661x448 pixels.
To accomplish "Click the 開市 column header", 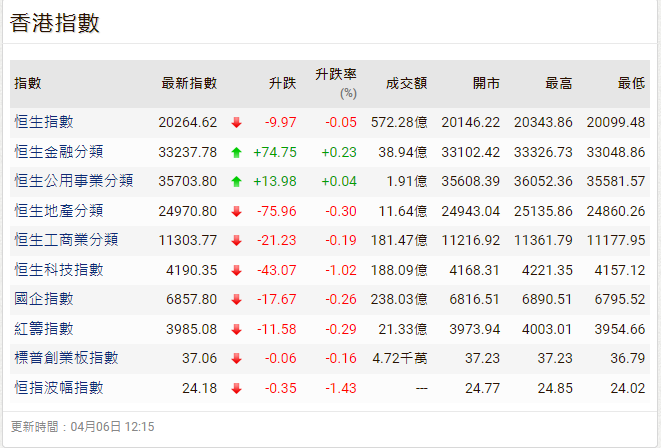I will (x=487, y=84).
